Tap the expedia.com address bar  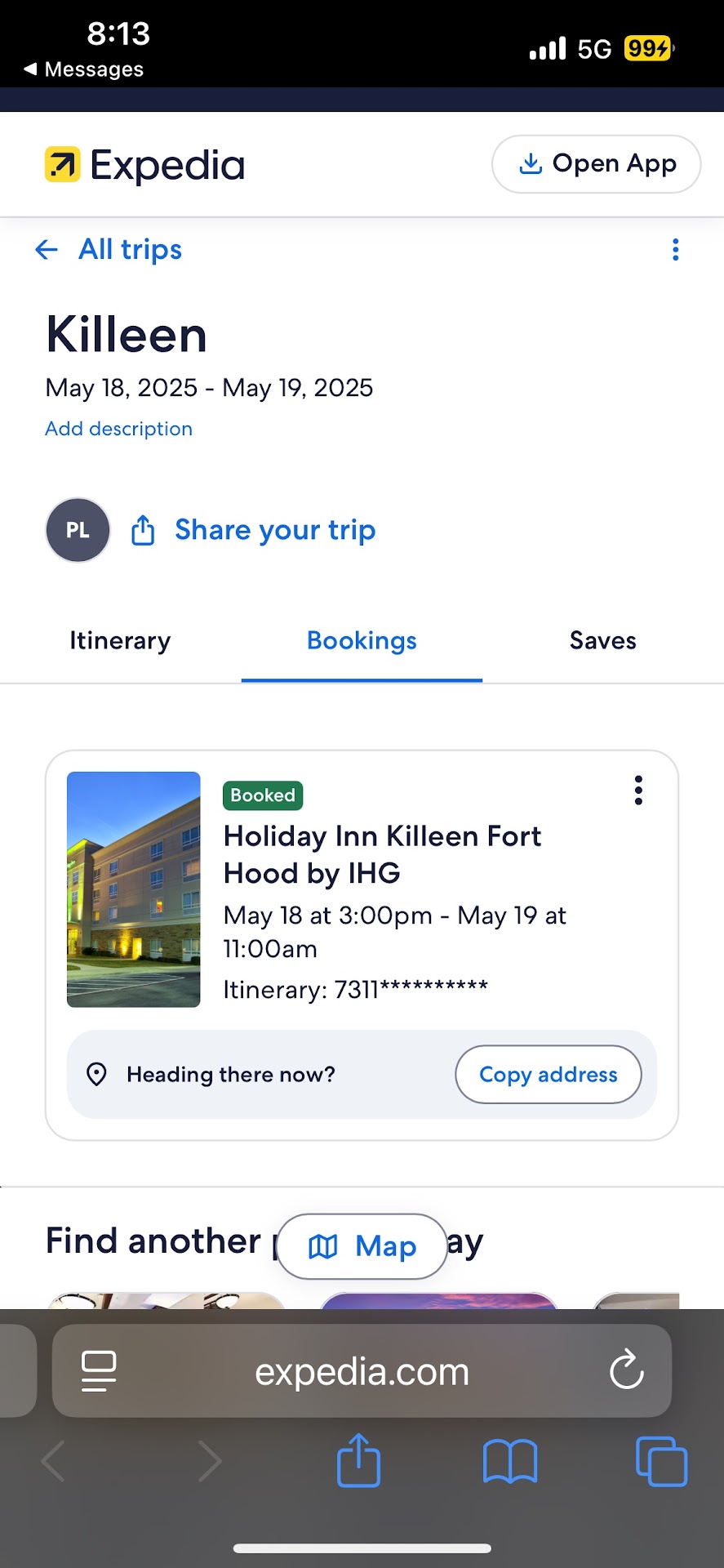pos(362,1371)
